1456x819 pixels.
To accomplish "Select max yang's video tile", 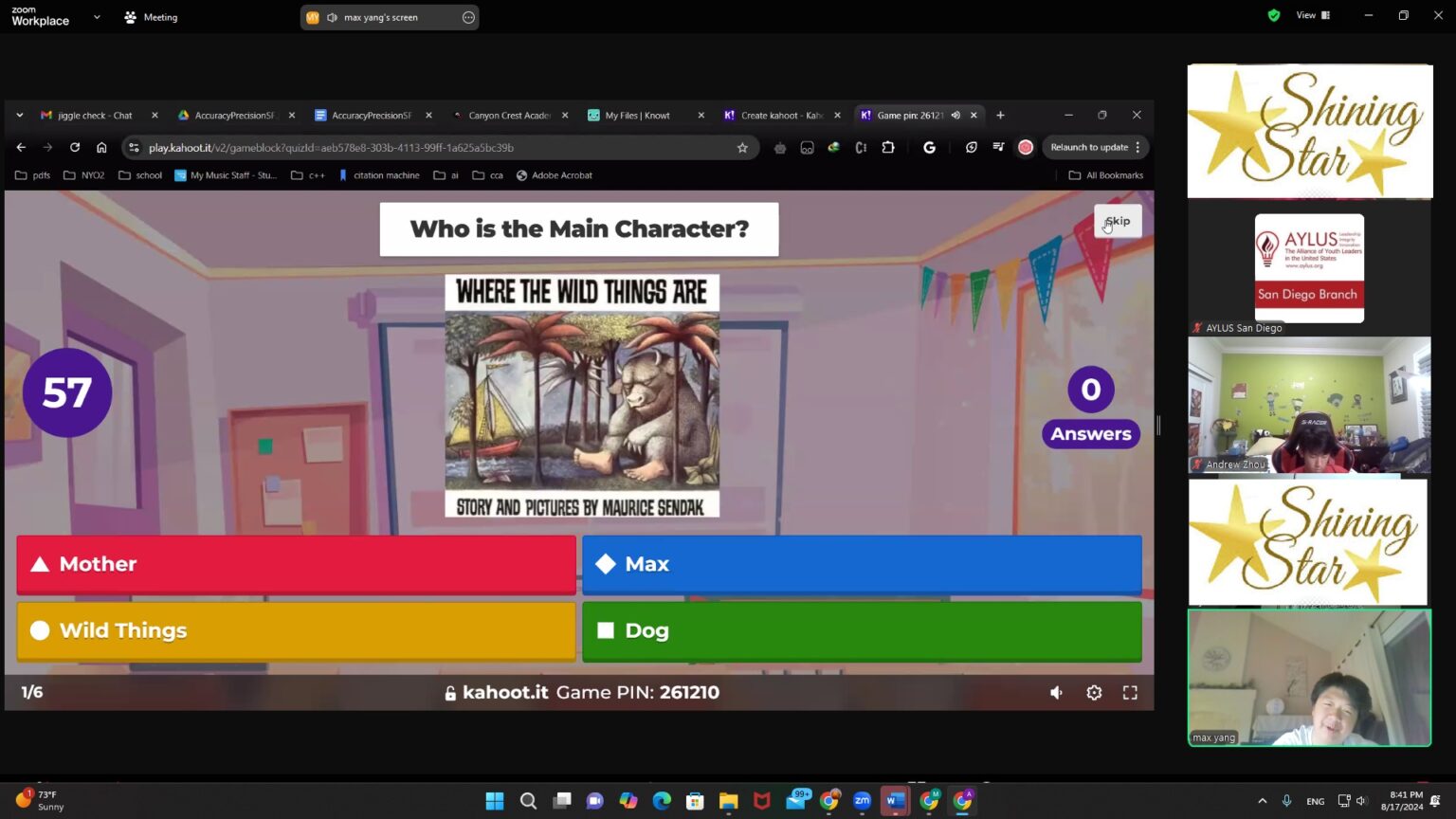I will [x=1309, y=678].
